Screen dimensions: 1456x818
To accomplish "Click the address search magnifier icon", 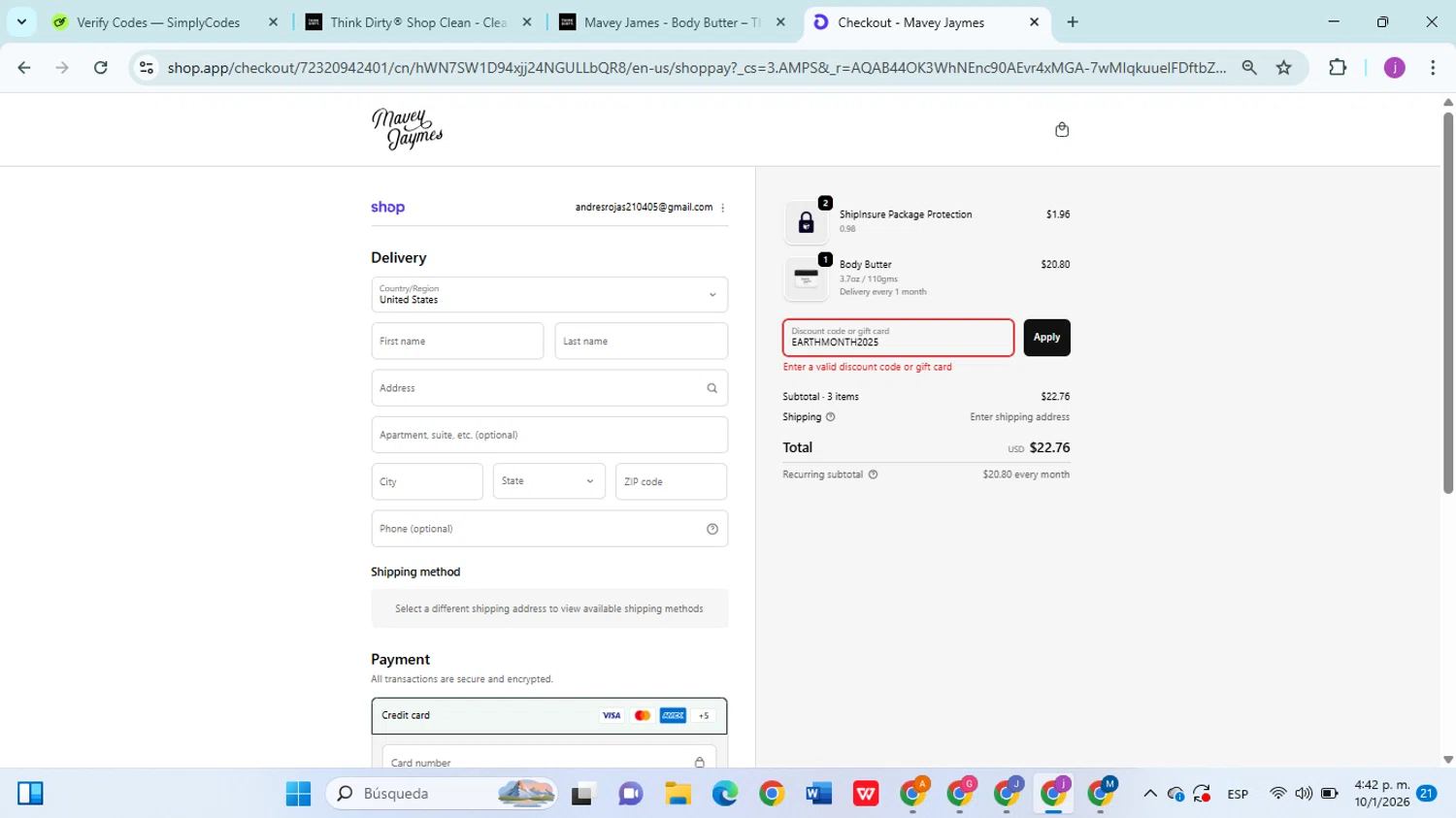I will [711, 388].
